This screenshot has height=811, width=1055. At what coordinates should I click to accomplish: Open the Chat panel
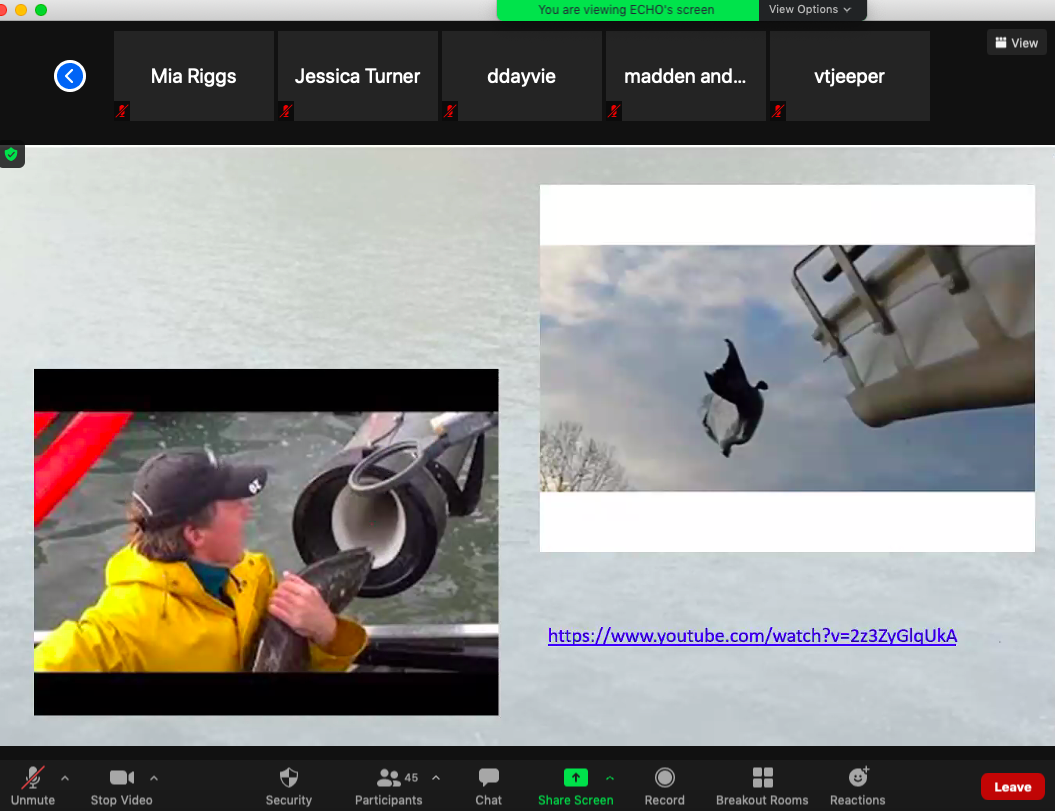[x=489, y=785]
